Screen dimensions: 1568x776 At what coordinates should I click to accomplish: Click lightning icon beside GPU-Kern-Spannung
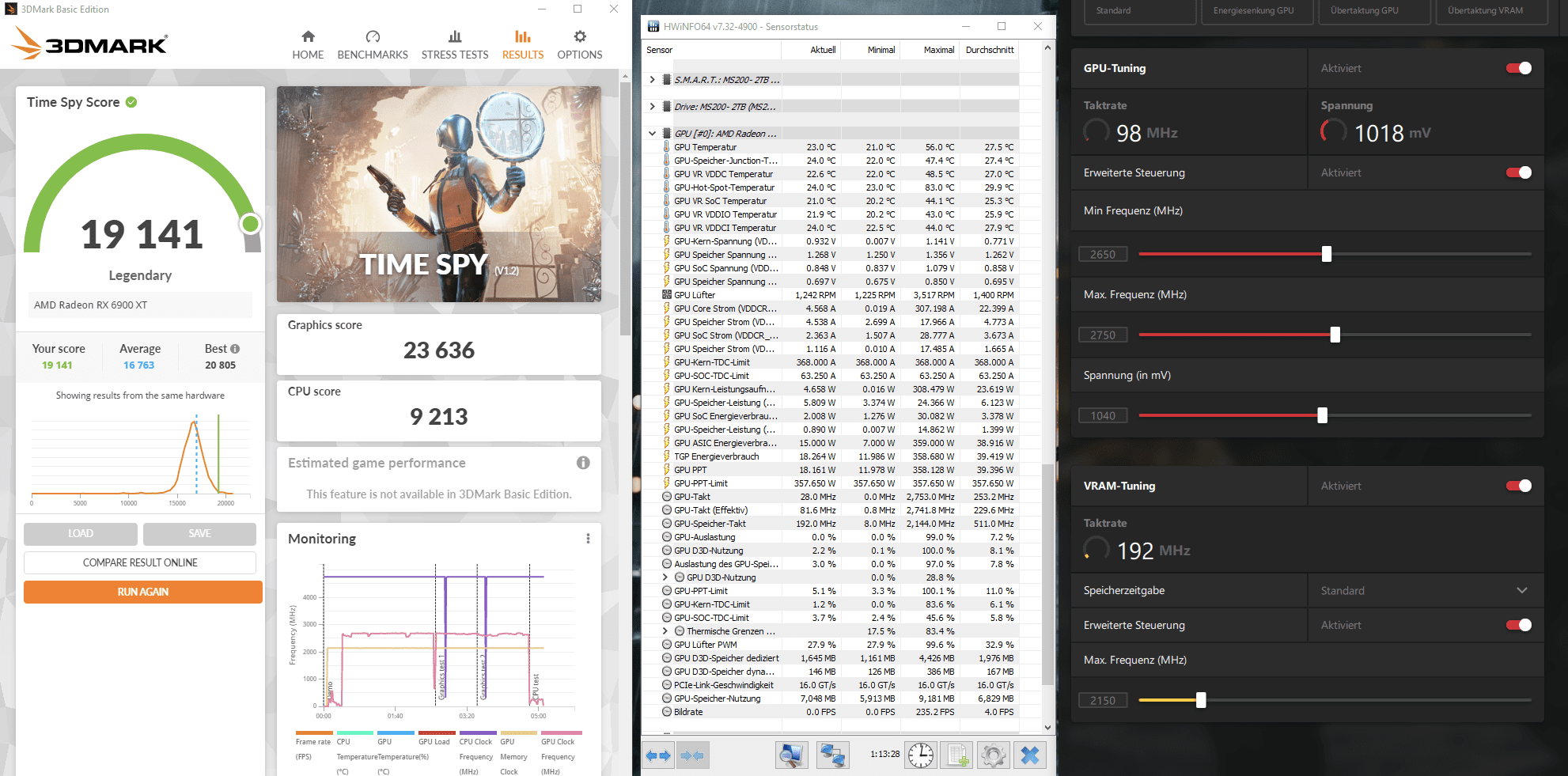coord(667,241)
